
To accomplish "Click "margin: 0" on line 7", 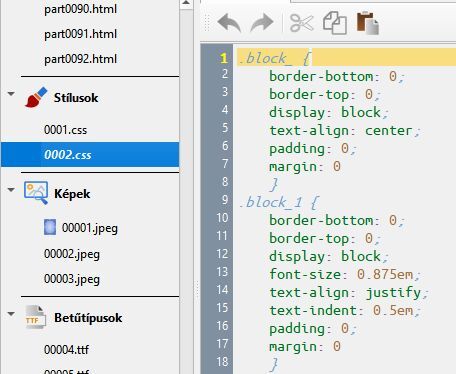I will (x=305, y=166).
